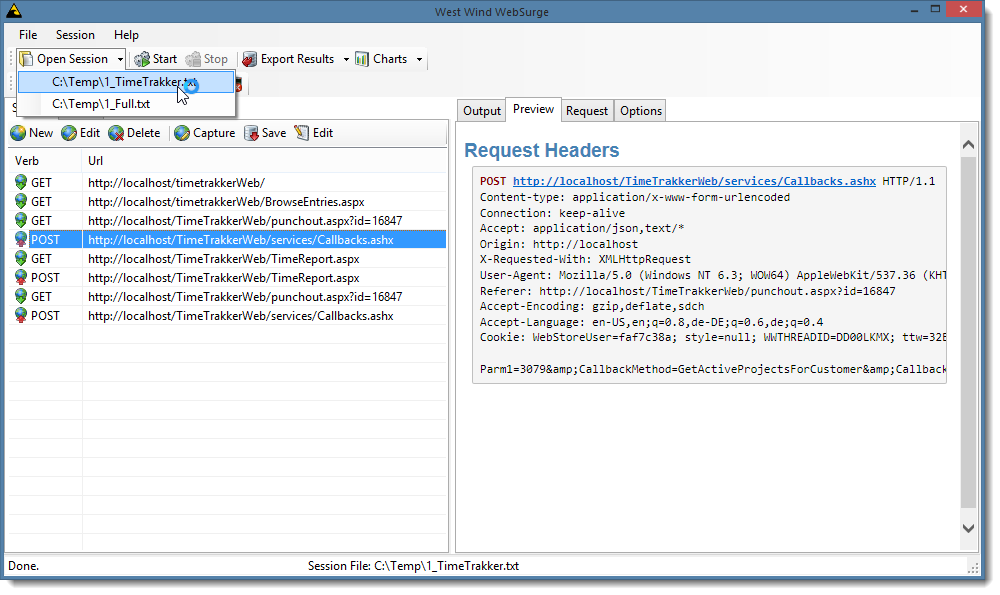The width and height of the screenshot is (1000, 595).
Task: Switch to the Options tab
Action: click(641, 111)
